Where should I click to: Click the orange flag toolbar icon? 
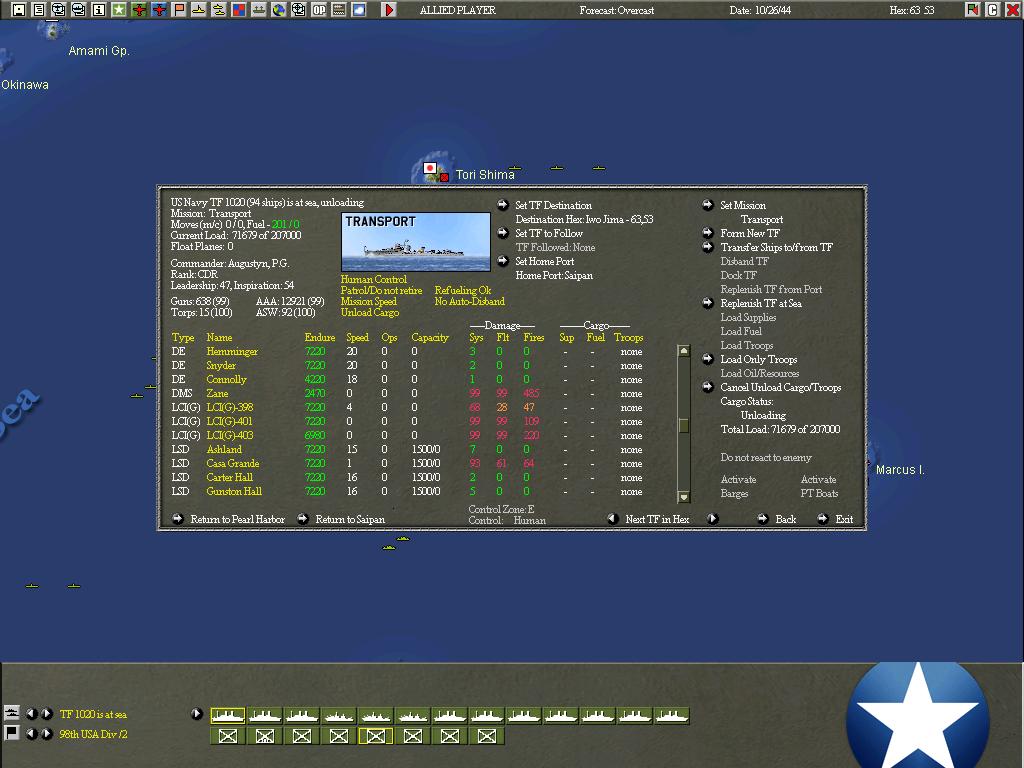[179, 10]
